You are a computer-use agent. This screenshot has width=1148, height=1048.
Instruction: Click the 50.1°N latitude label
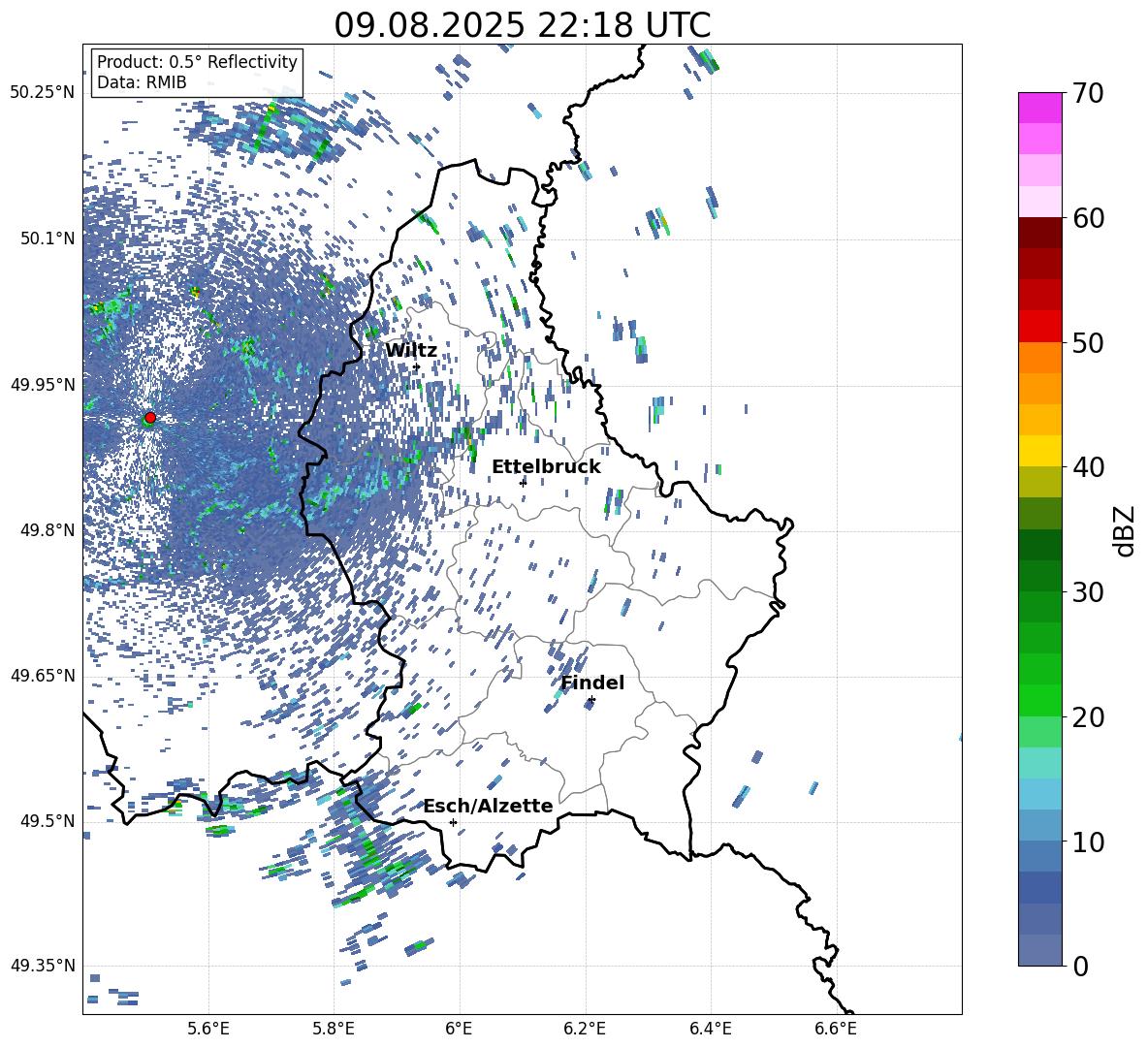coord(48,238)
